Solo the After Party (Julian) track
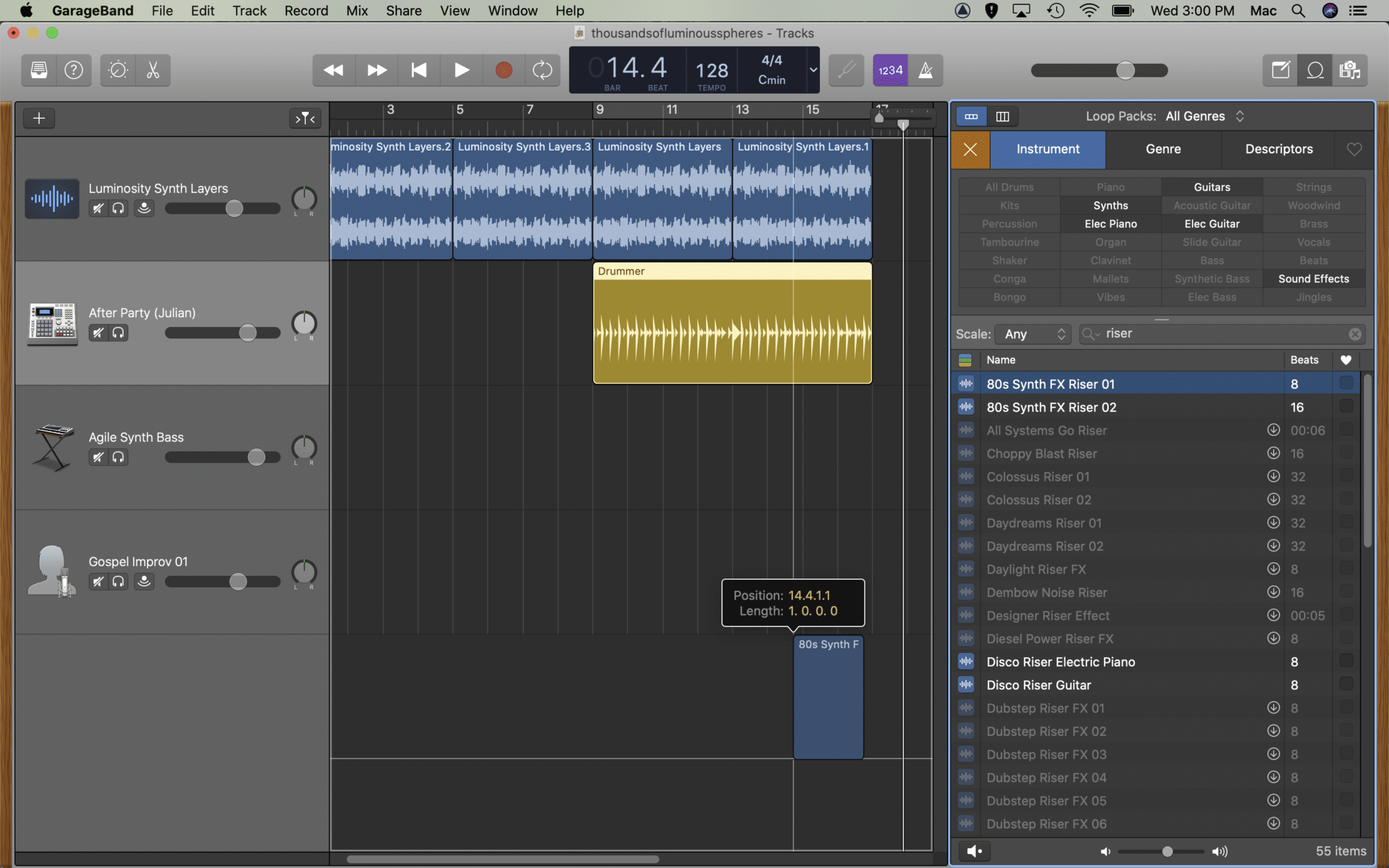The image size is (1389, 868). tap(119, 332)
